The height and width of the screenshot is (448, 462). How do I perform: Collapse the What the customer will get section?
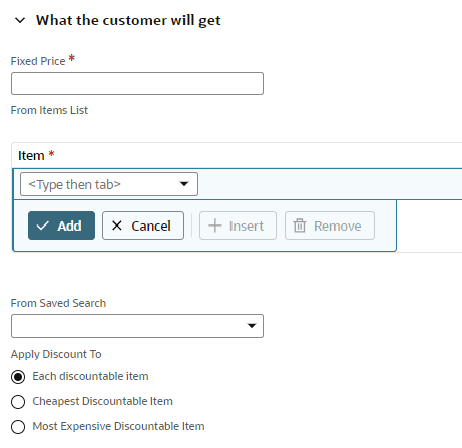20,21
